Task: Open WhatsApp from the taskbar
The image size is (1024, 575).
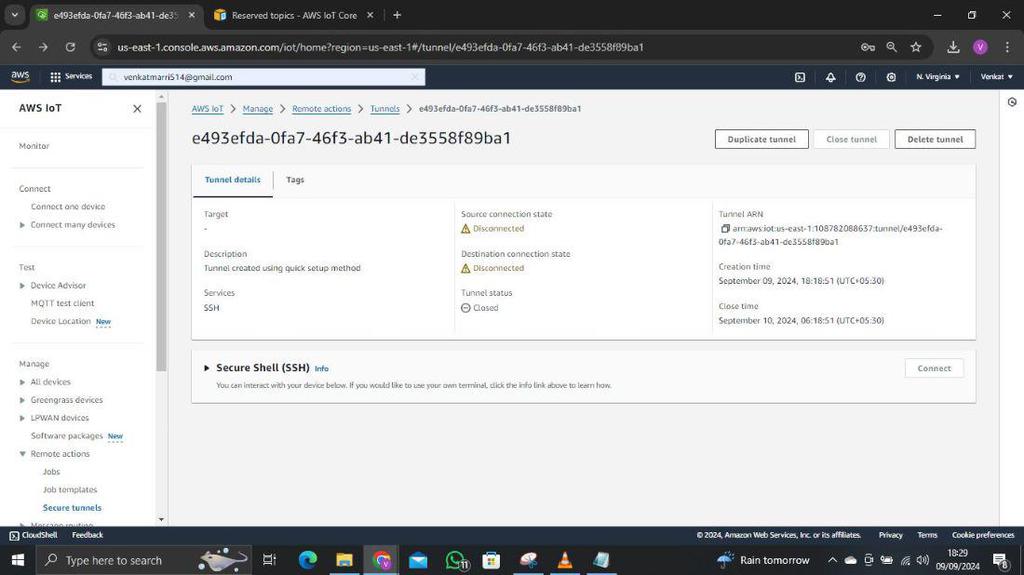Action: tap(455, 560)
